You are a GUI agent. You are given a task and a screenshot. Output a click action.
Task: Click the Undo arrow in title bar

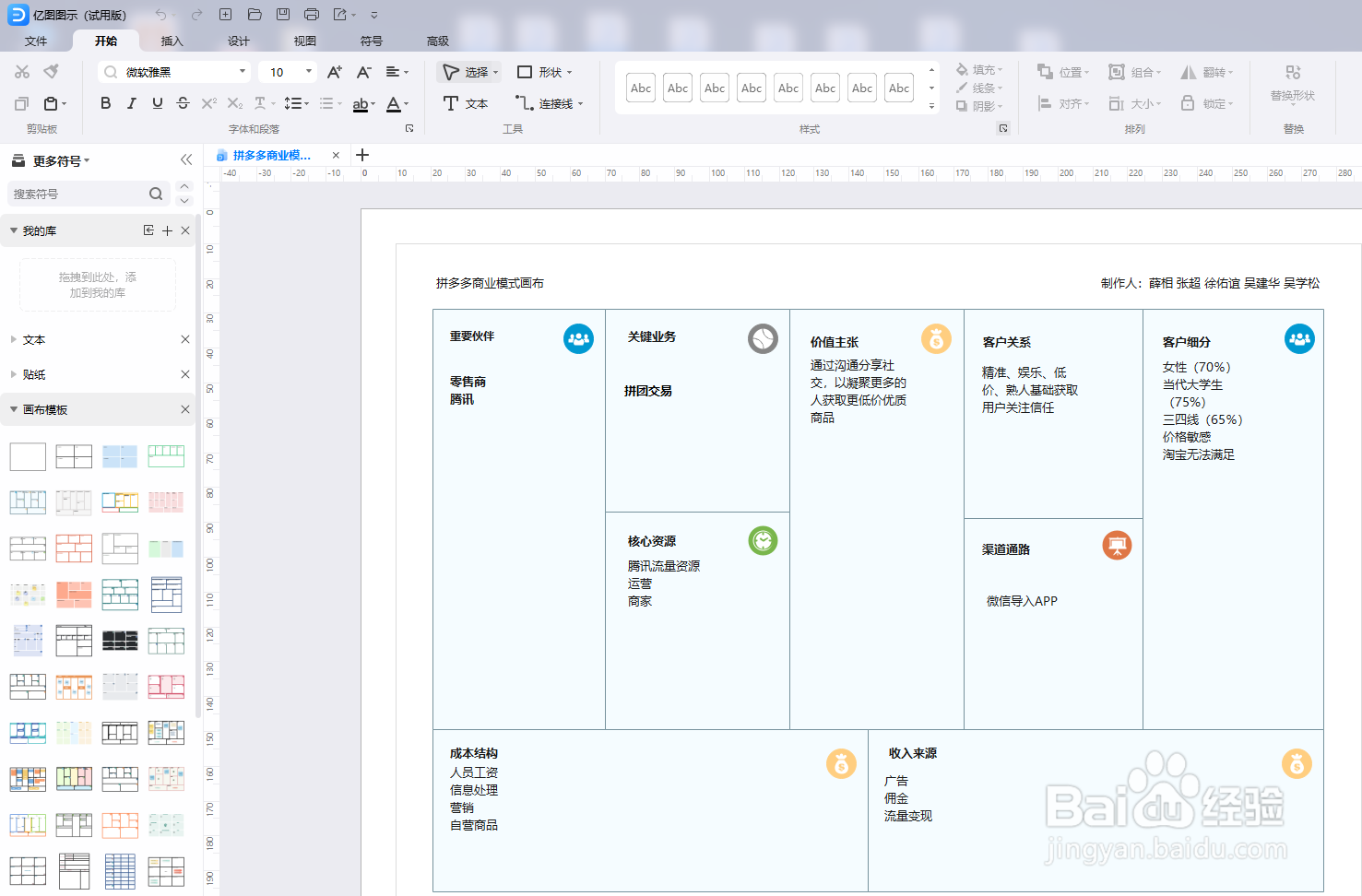[x=160, y=15]
